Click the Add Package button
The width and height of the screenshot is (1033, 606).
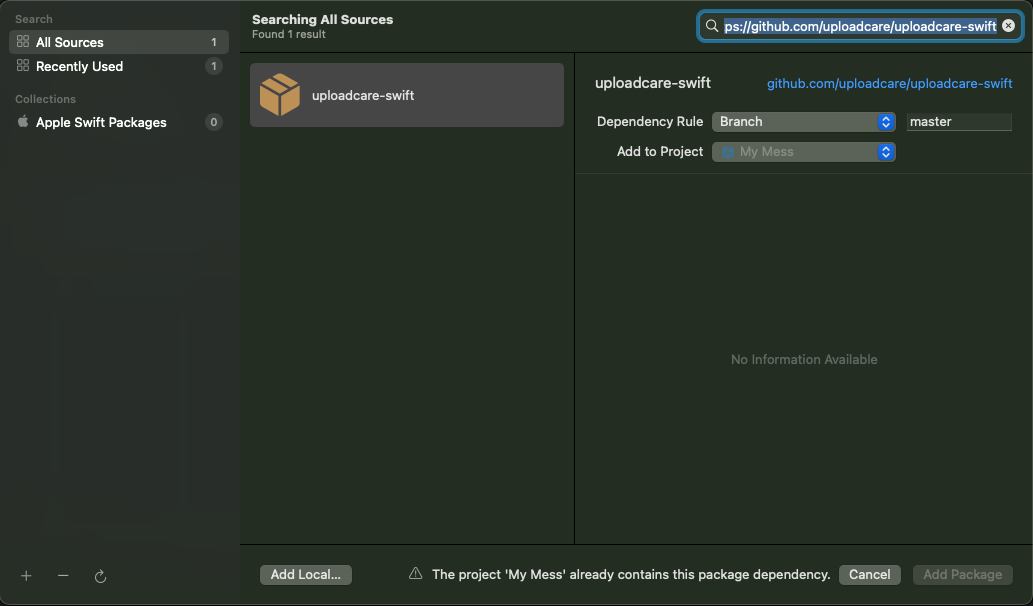point(961,574)
